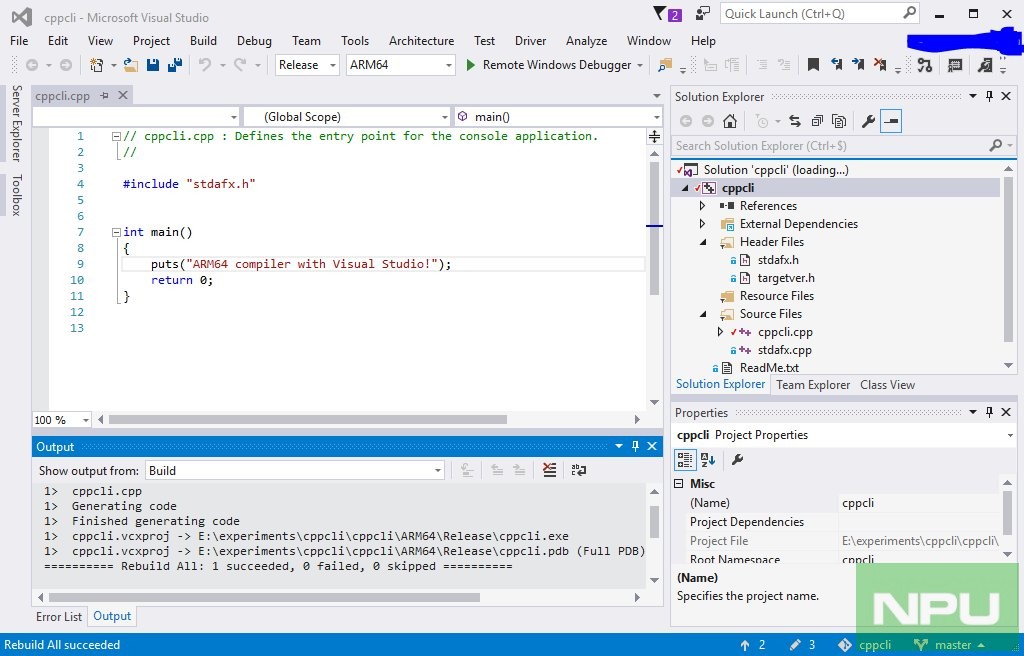Open the main() member dropdown
1024x656 pixels.
(559, 117)
